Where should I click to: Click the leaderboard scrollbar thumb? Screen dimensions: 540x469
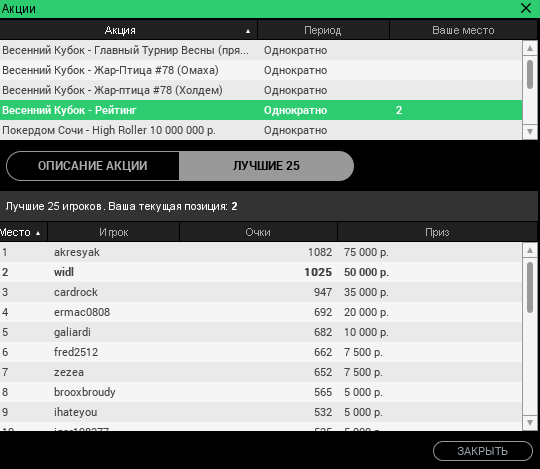pyautogui.click(x=530, y=288)
